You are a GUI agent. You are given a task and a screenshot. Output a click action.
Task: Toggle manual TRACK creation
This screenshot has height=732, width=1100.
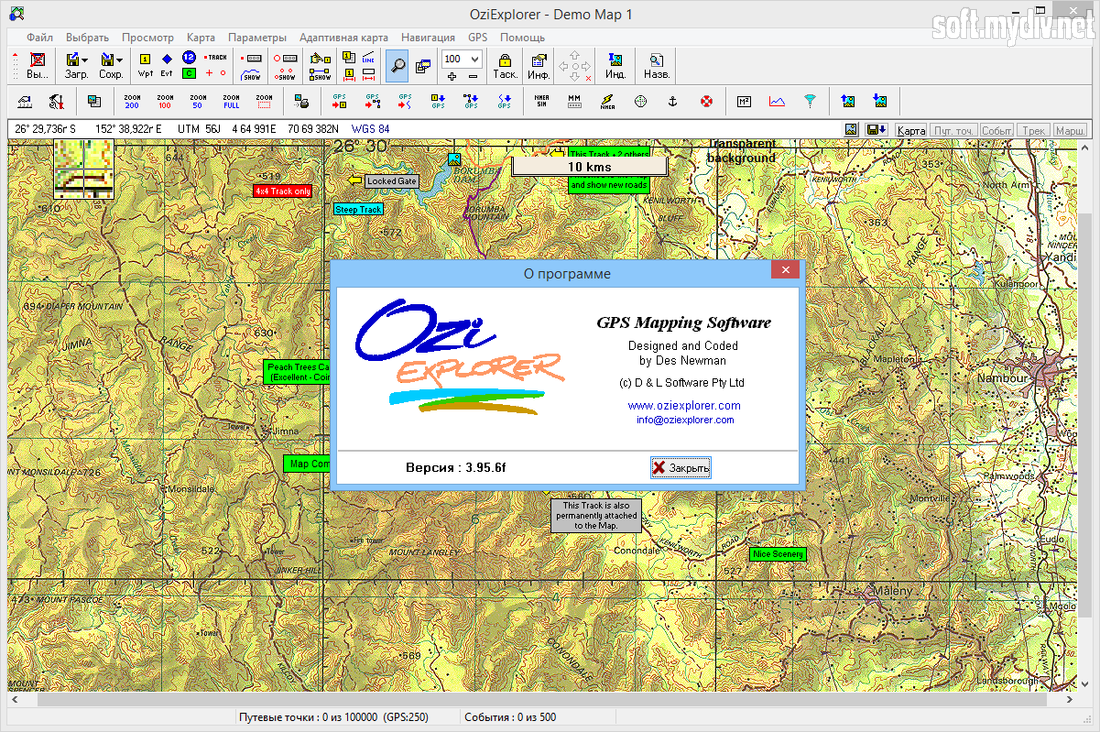click(x=216, y=58)
